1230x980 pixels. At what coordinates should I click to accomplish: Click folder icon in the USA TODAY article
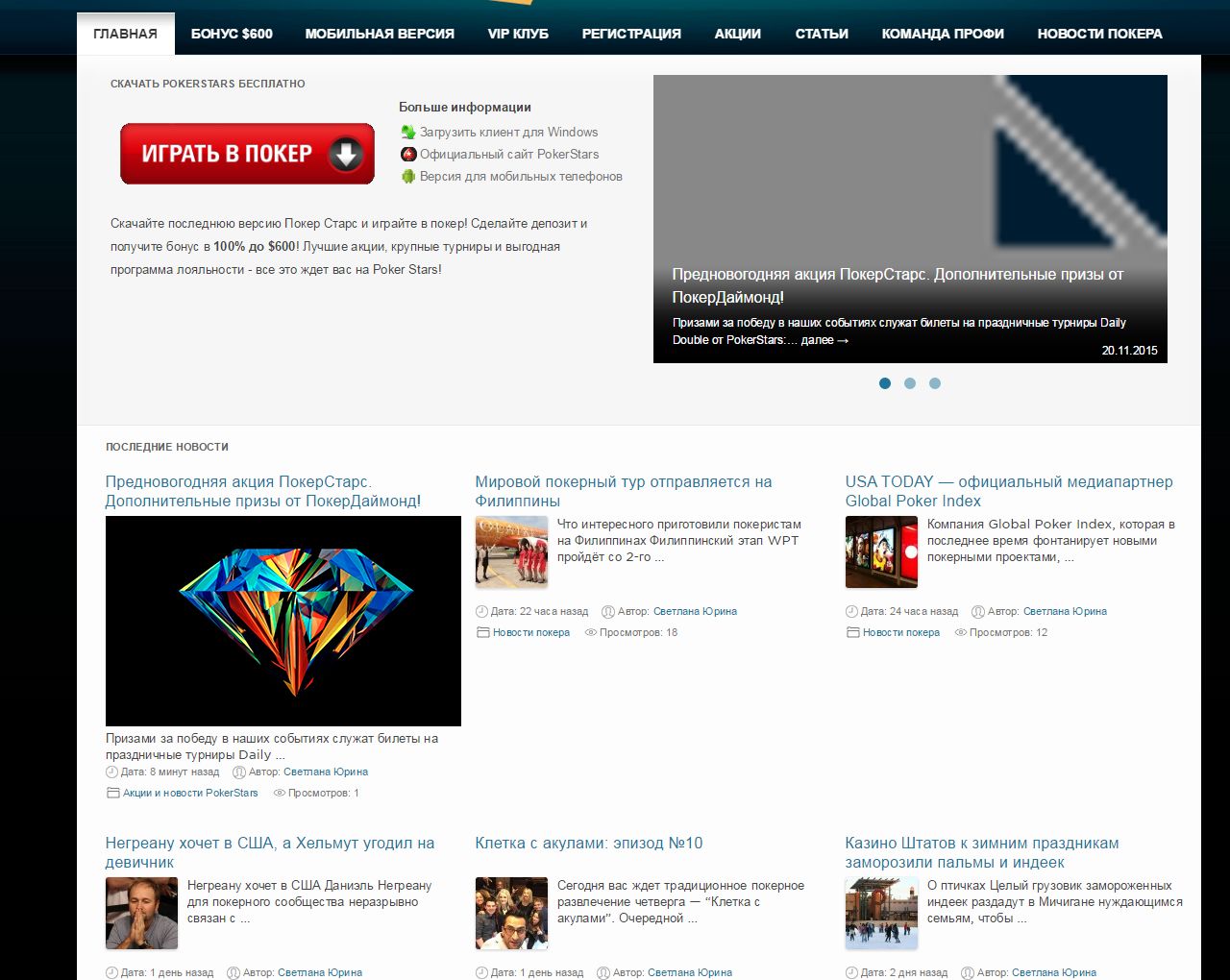pos(852,632)
